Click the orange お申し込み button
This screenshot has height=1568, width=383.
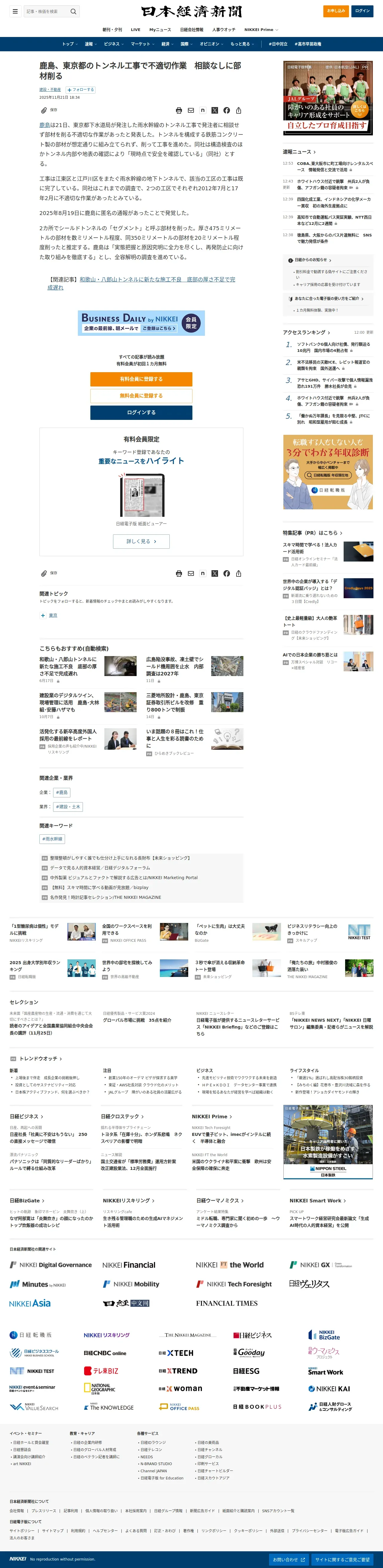pos(336,11)
